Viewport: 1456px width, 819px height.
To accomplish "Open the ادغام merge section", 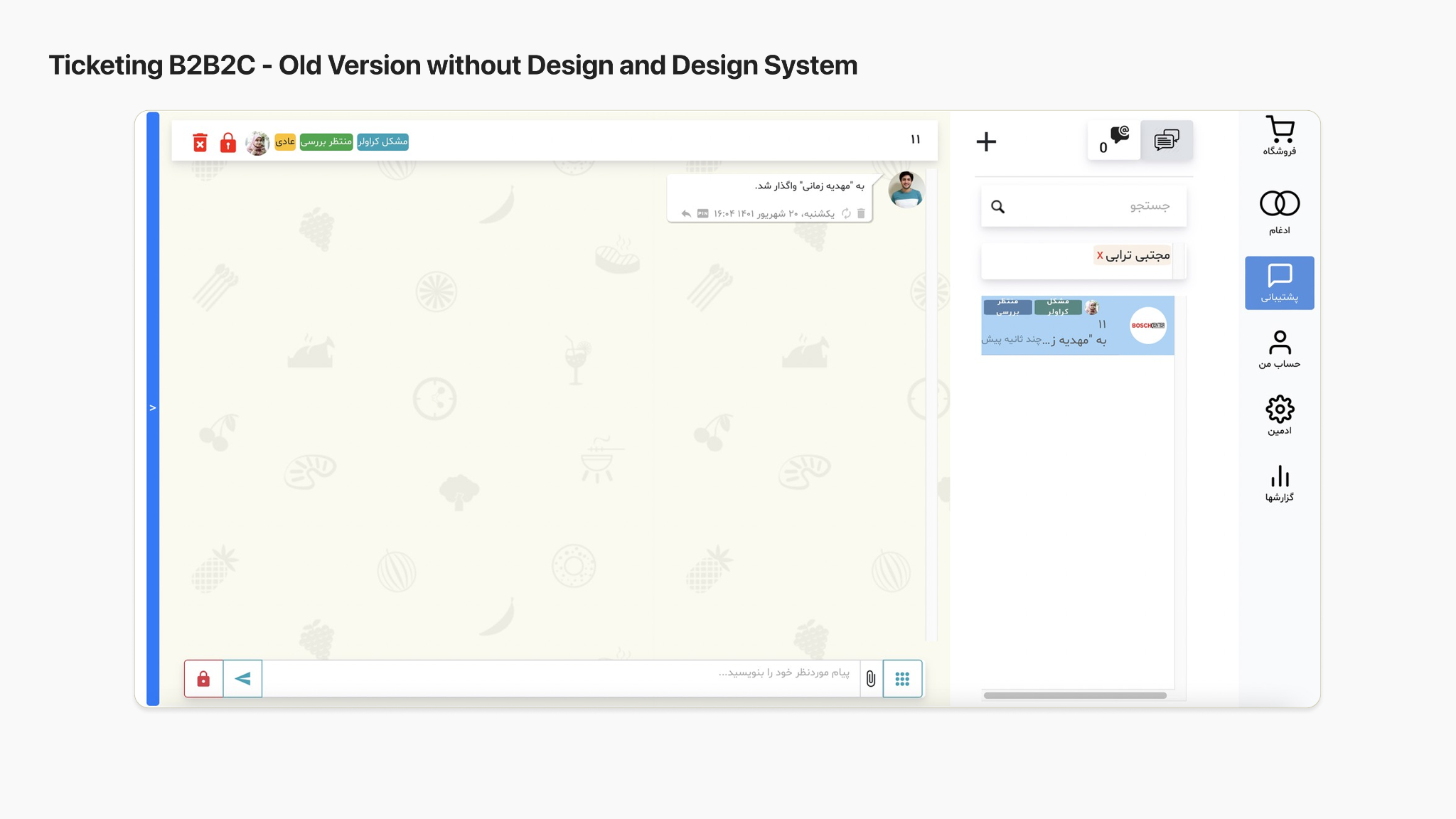I will click(x=1280, y=212).
